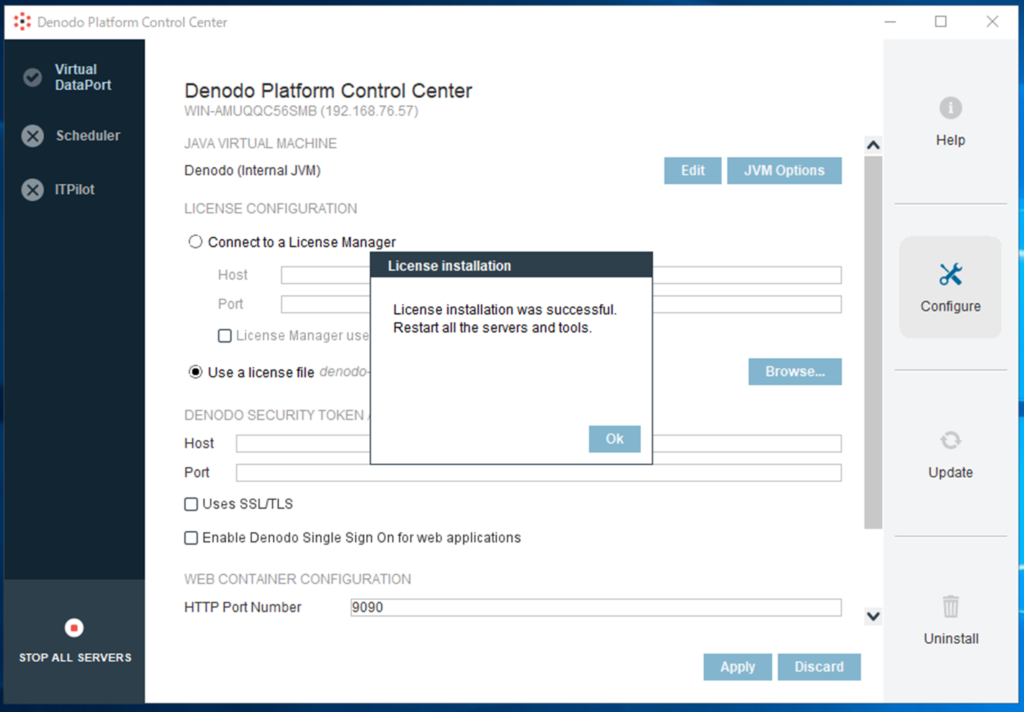Enable Denodo Single Sign On checkbox

tap(191, 538)
